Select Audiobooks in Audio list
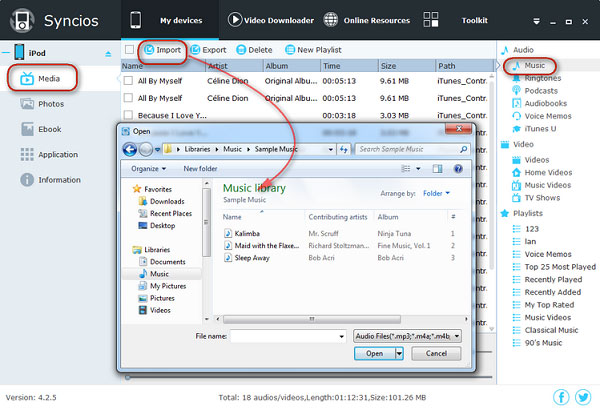 pyautogui.click(x=539, y=103)
